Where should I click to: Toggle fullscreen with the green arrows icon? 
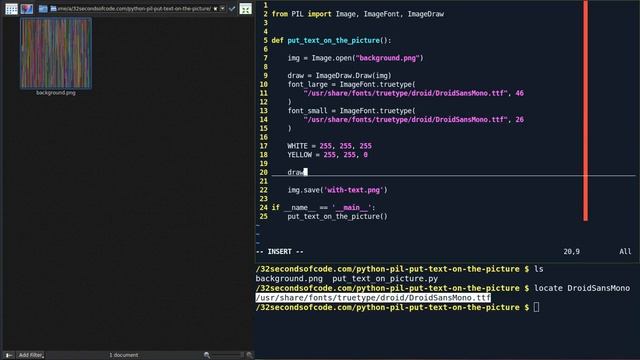(x=245, y=9)
